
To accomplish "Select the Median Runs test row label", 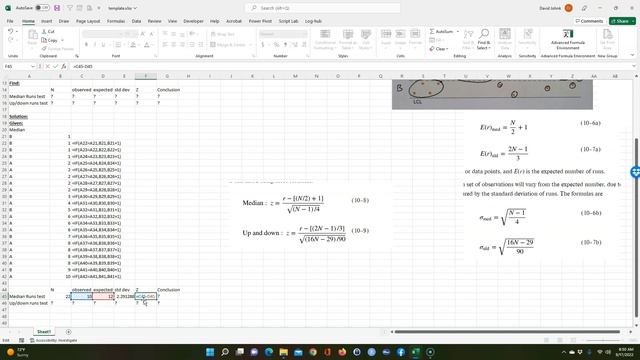I will point(27,296).
